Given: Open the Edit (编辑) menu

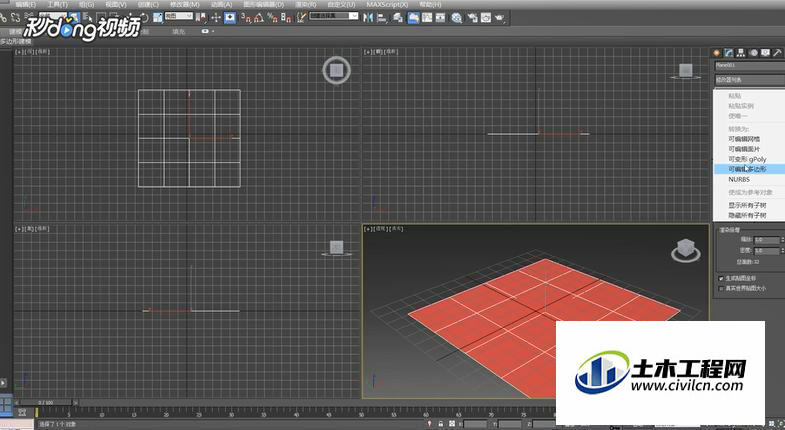Looking at the screenshot, I should point(25,5).
